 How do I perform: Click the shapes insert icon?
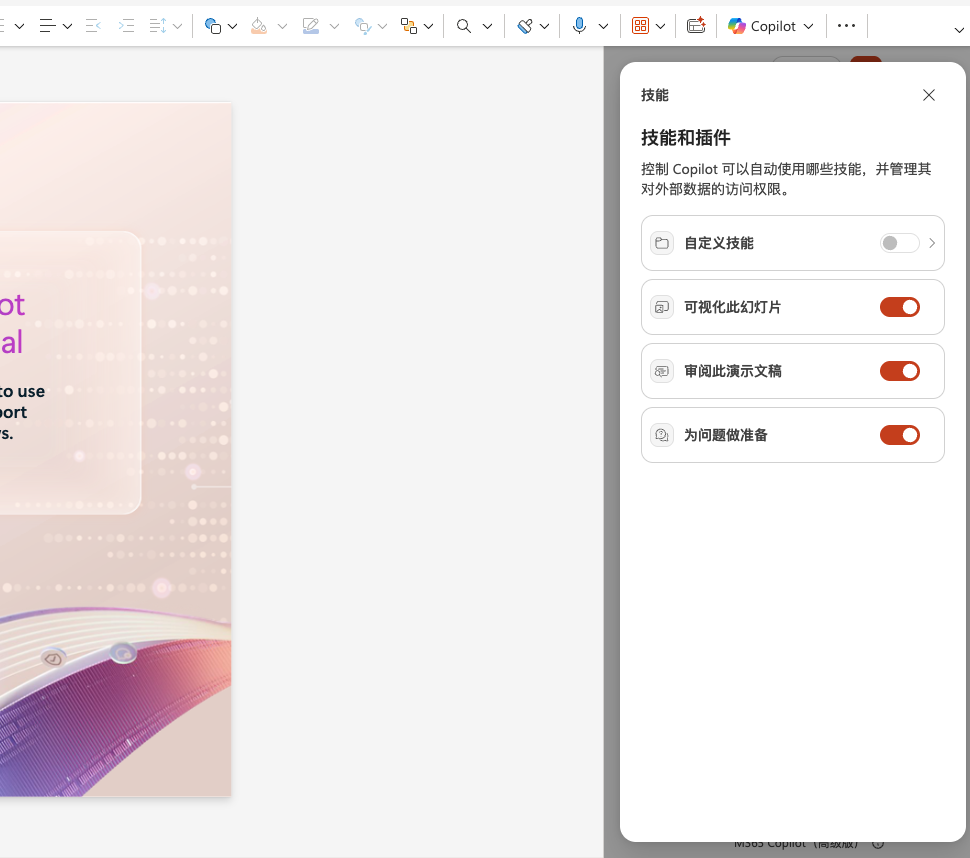[213, 26]
